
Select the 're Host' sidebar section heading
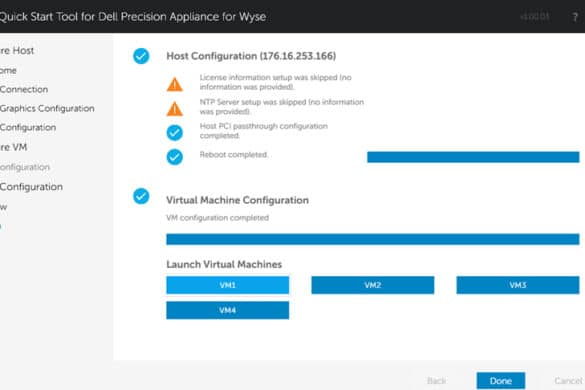click(x=17, y=51)
